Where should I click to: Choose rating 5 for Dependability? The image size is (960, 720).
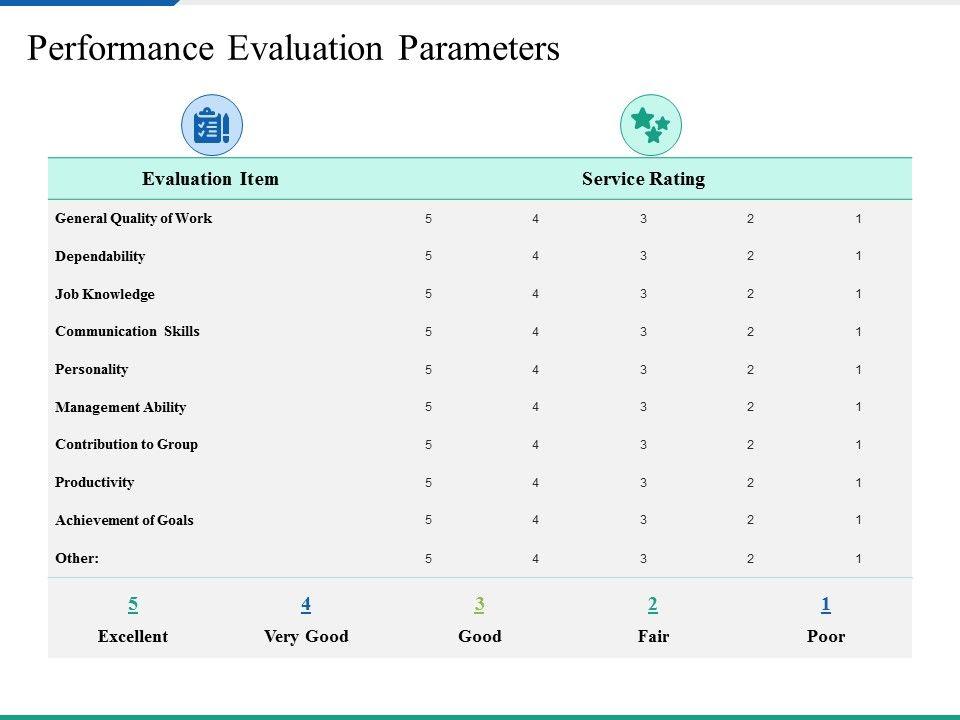pyautogui.click(x=429, y=256)
